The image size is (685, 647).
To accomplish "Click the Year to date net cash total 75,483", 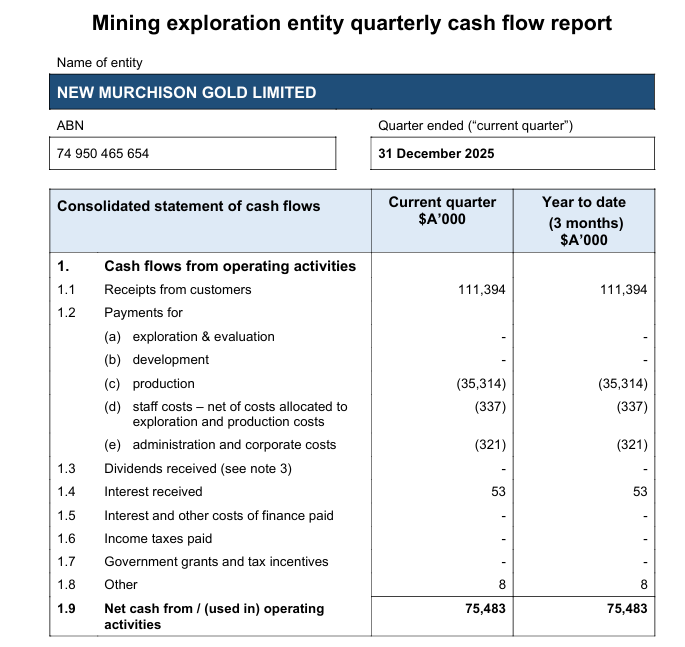I will click(x=626, y=609).
